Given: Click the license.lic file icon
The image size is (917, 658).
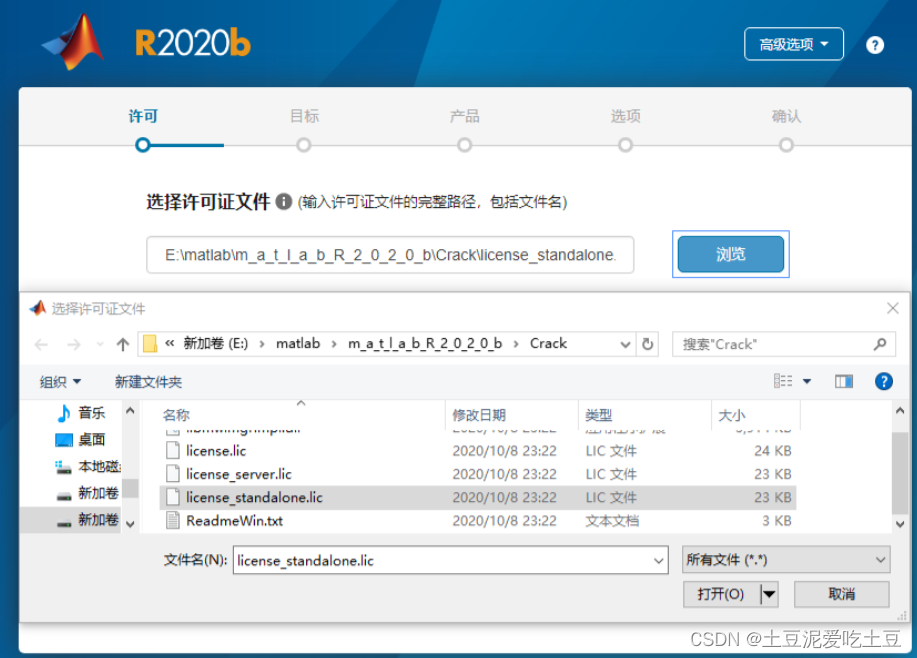Looking at the screenshot, I should click(x=173, y=450).
